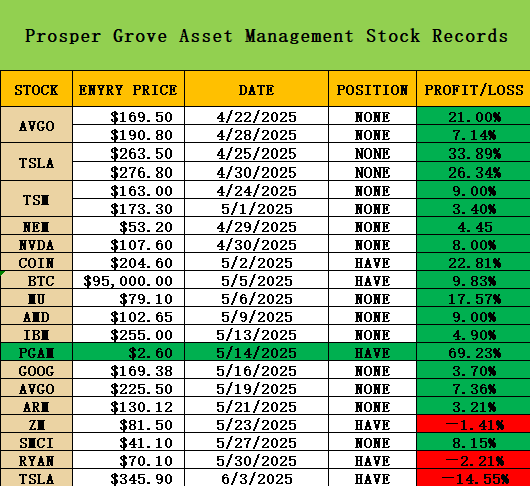530x486 pixels.
Task: Select the merged TSLA cell below AVGO
Action: (x=36, y=162)
